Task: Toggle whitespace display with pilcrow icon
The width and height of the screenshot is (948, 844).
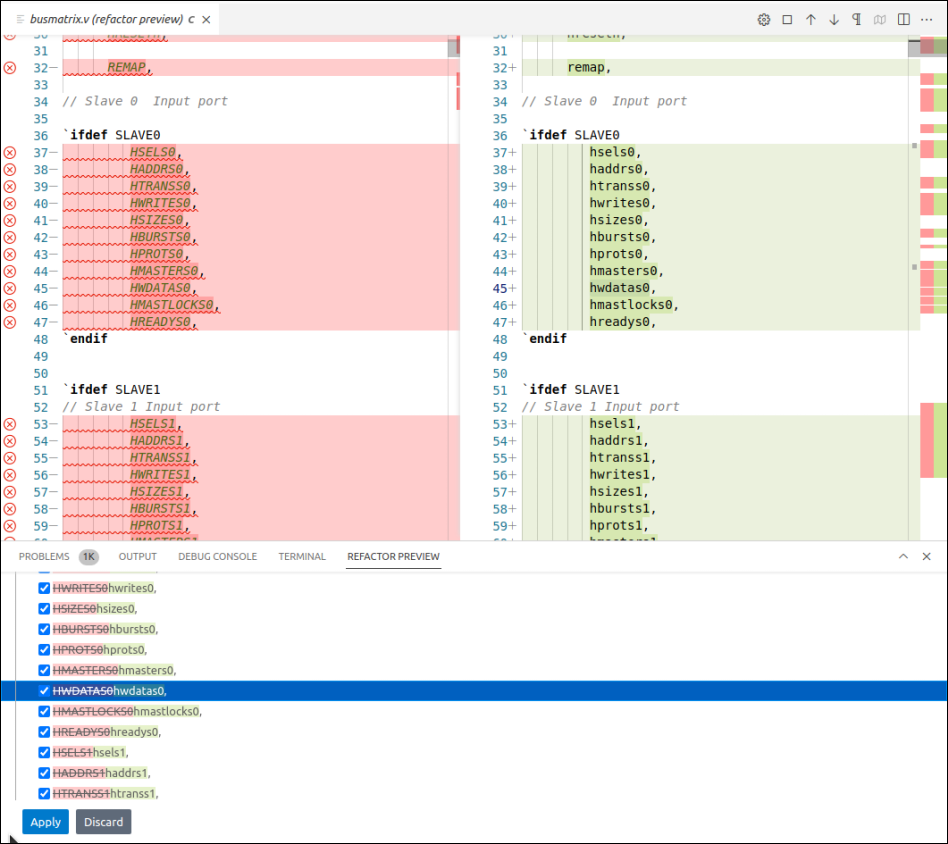Action: pyautogui.click(x=857, y=19)
